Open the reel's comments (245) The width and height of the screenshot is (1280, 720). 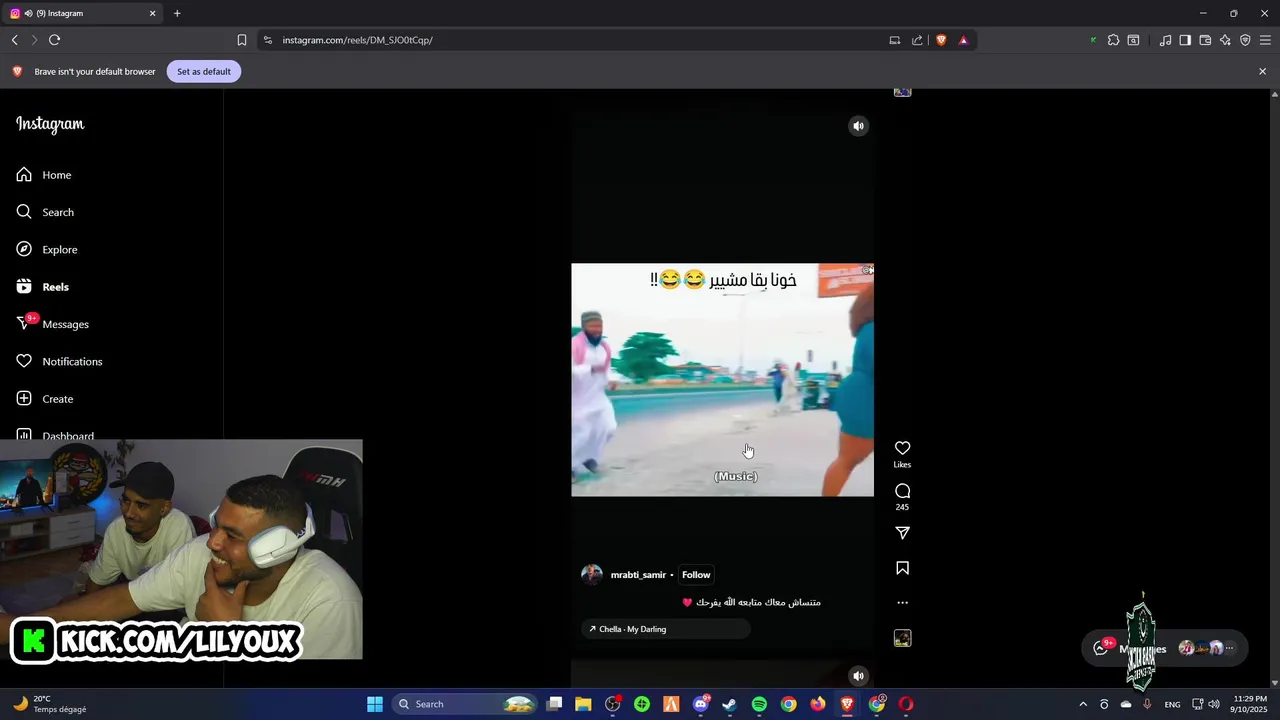click(x=902, y=491)
